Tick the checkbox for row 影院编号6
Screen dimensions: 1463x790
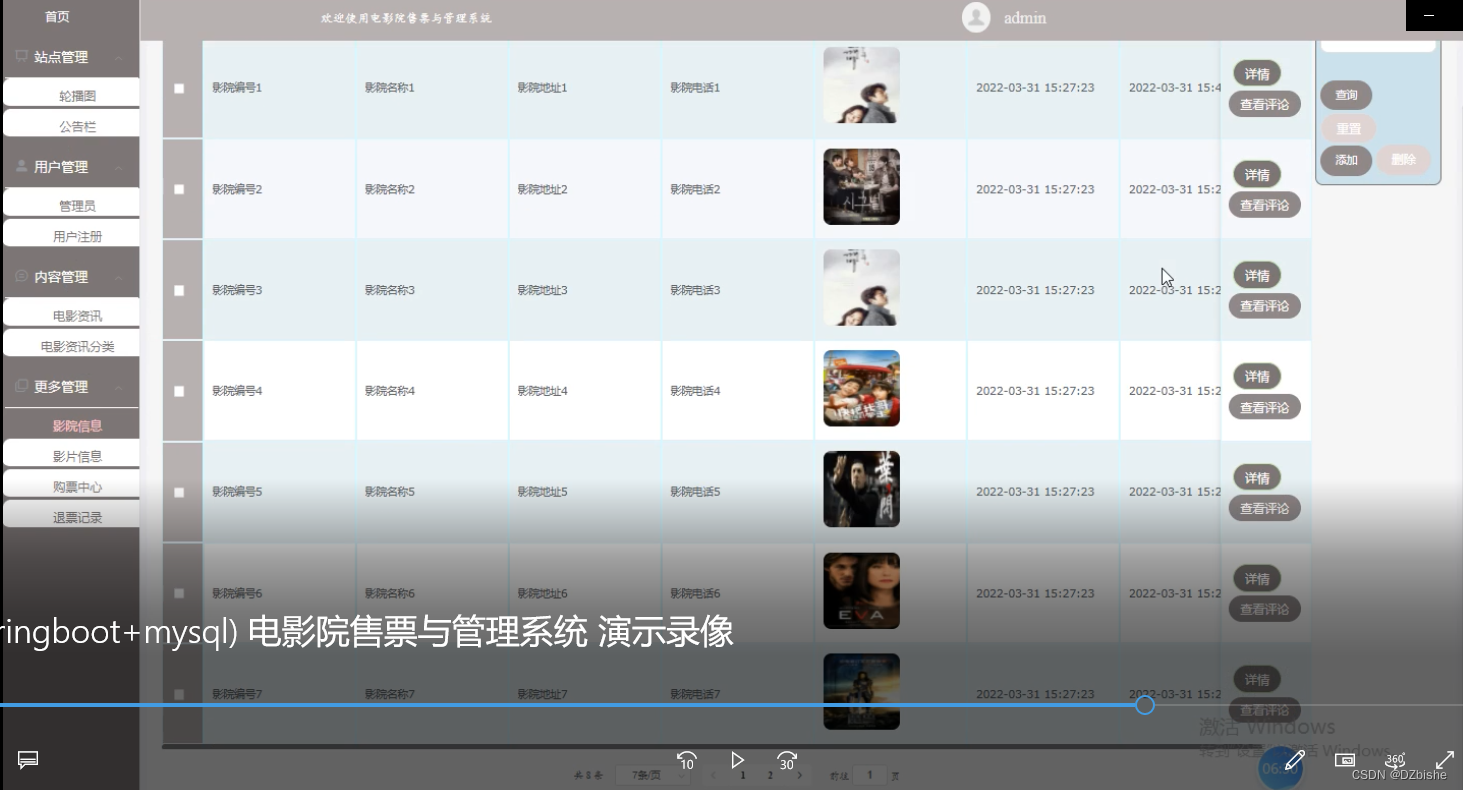[x=179, y=593]
